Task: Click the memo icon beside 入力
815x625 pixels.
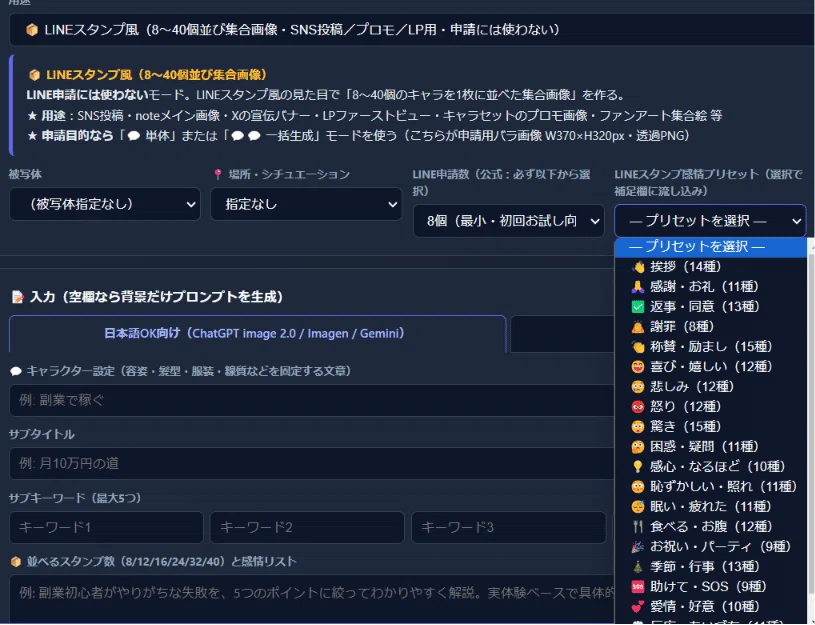Action: (18, 297)
